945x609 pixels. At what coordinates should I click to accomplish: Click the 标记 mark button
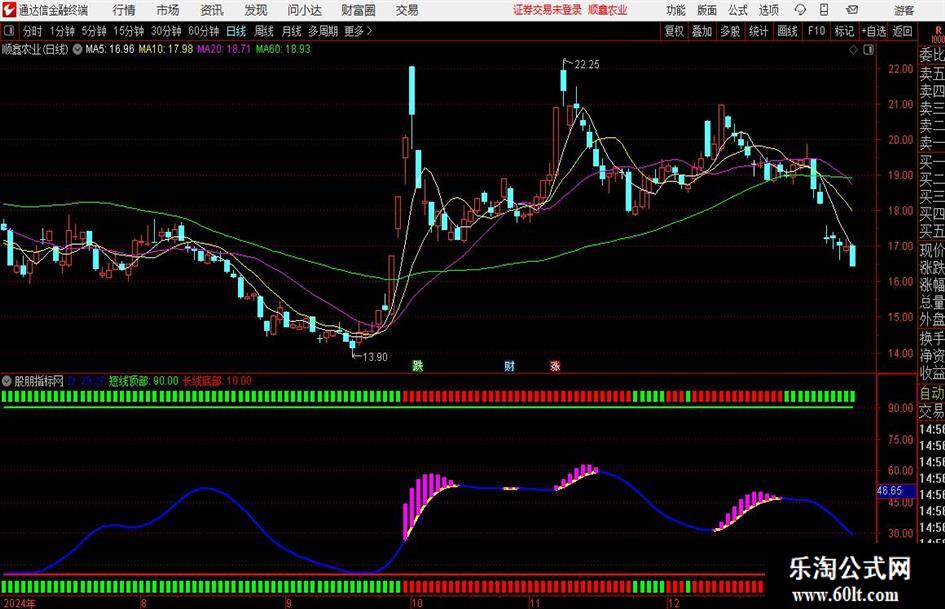tap(844, 31)
